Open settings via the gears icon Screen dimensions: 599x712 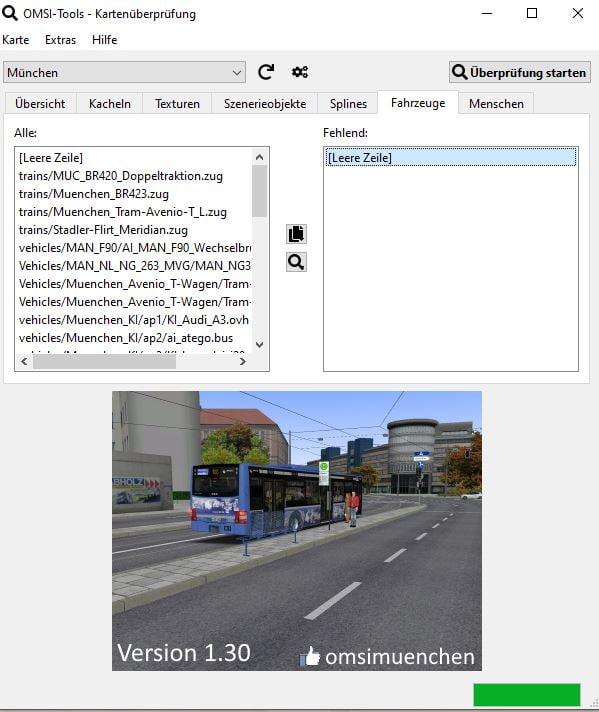300,72
